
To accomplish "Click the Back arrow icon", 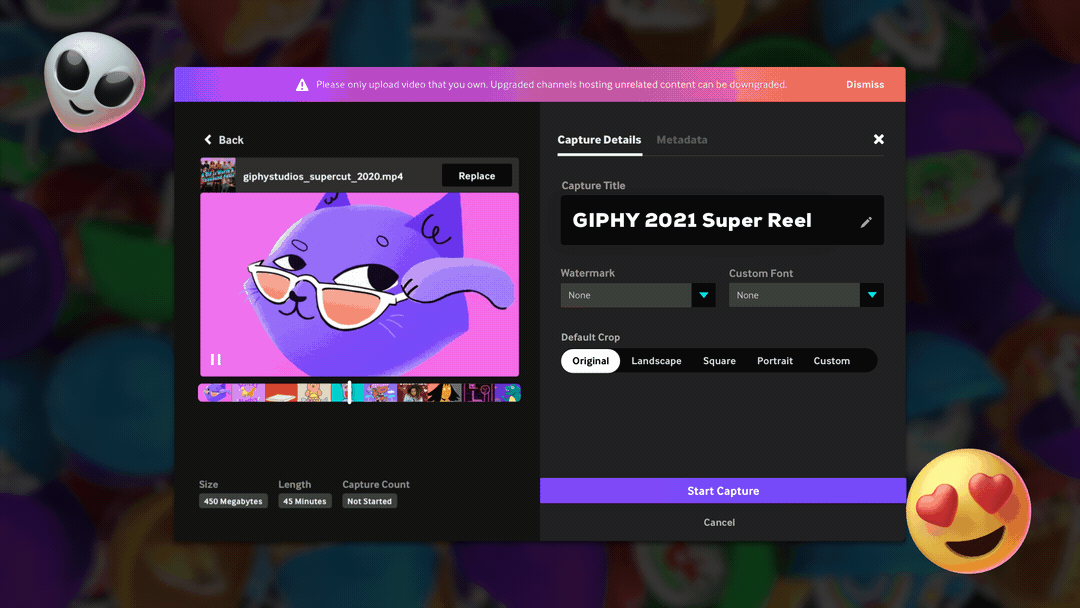I will pos(207,140).
